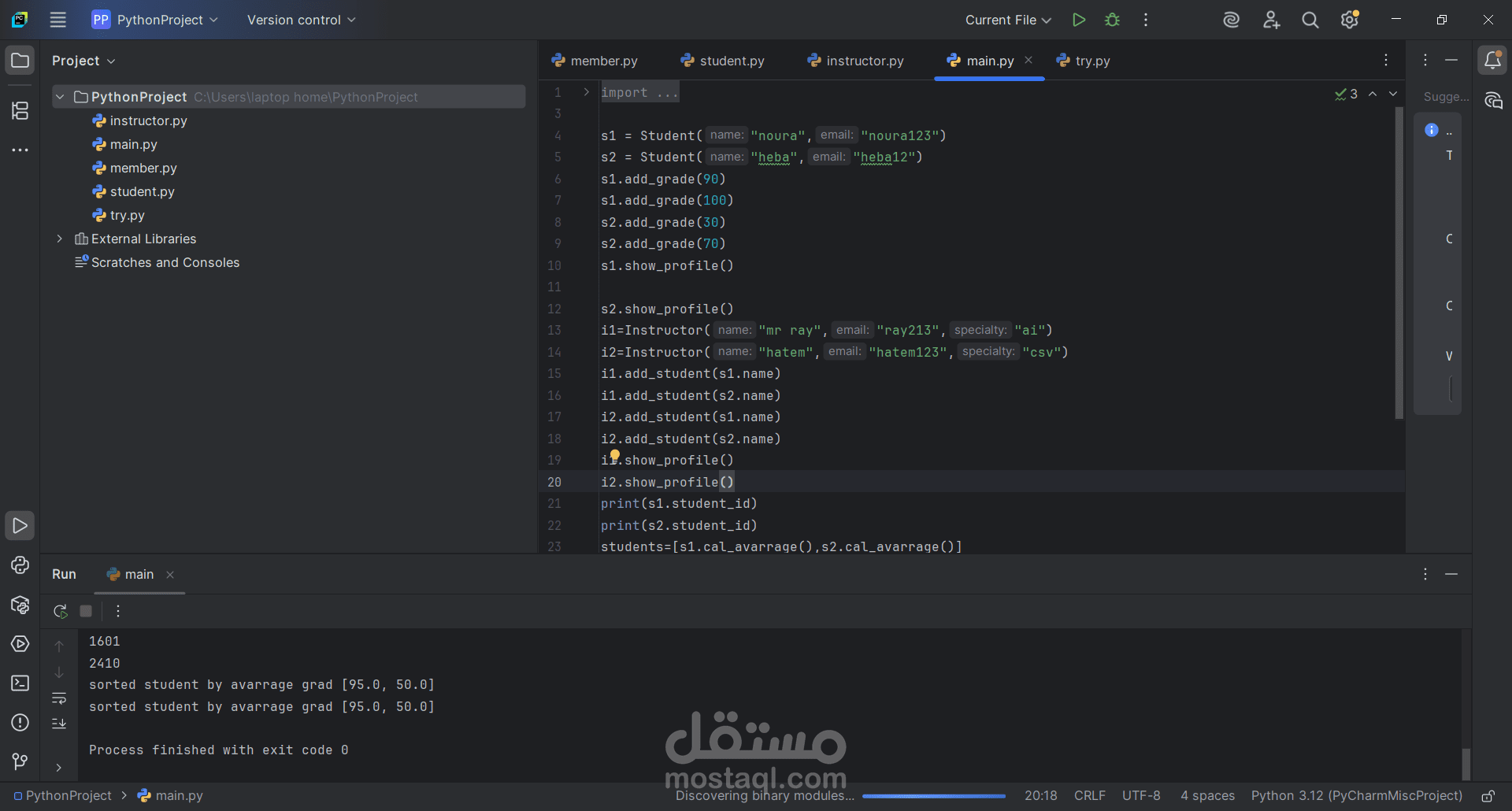Viewport: 1512px width, 811px height.
Task: Toggle read-only lock in the status bar
Action: tap(1488, 796)
